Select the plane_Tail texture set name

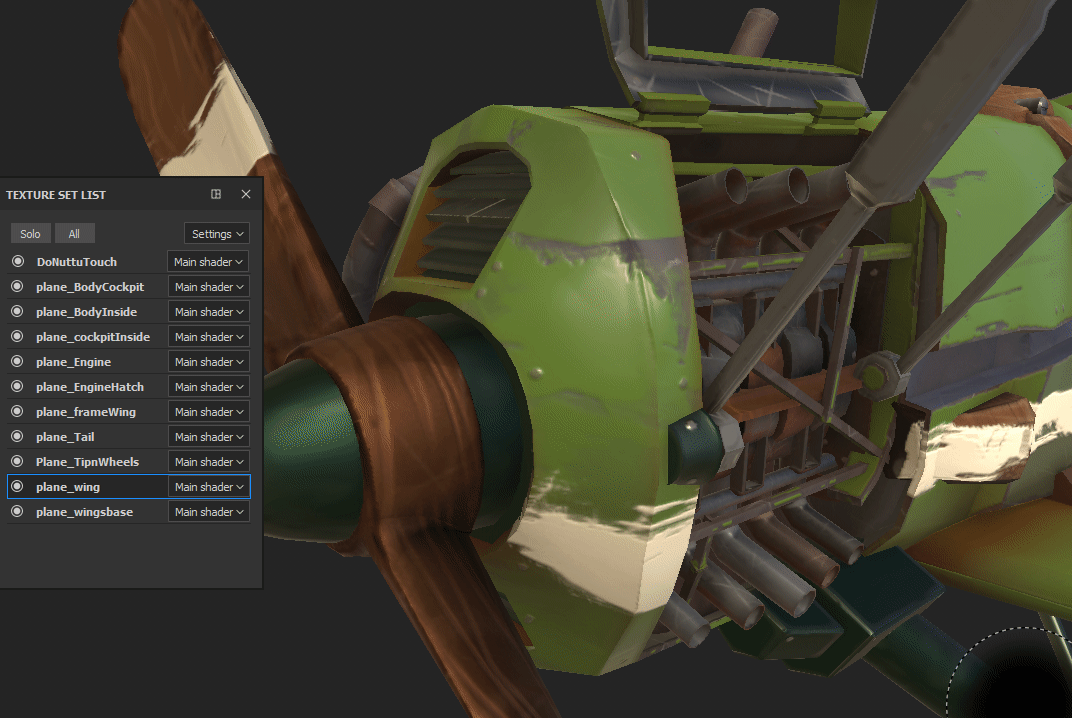click(x=65, y=436)
